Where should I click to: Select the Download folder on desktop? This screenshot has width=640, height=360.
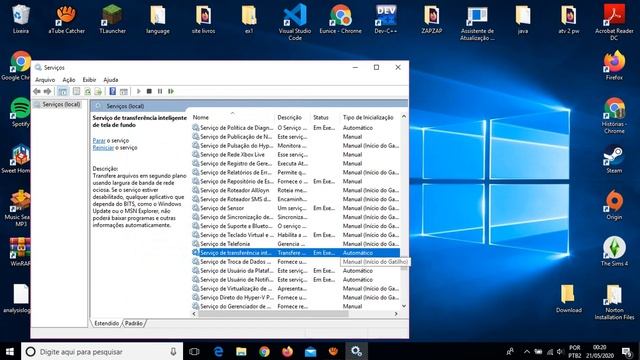(568, 298)
